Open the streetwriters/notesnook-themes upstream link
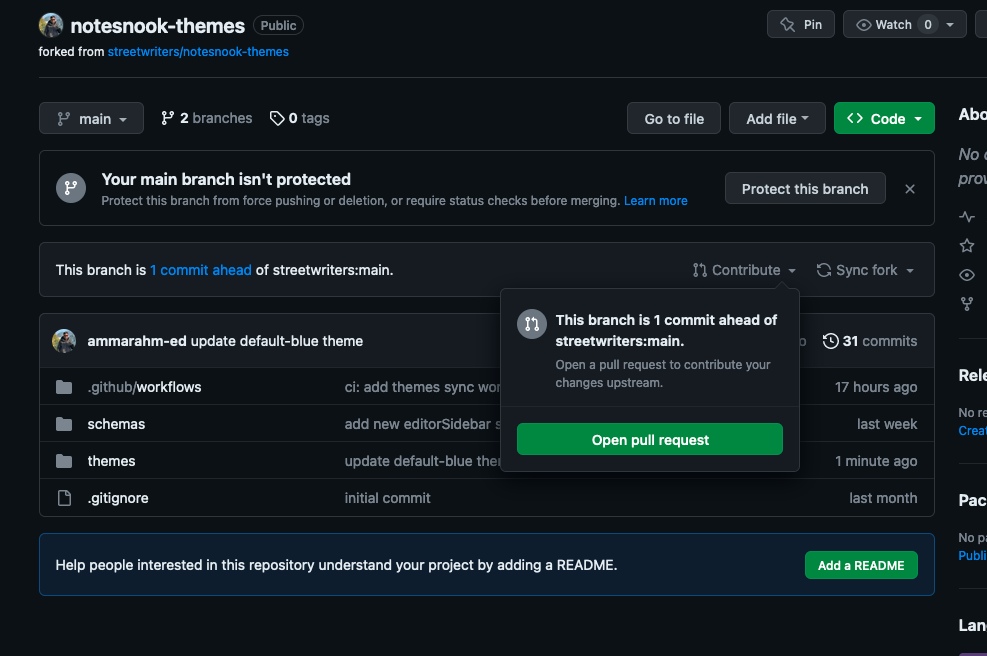 pyautogui.click(x=198, y=51)
